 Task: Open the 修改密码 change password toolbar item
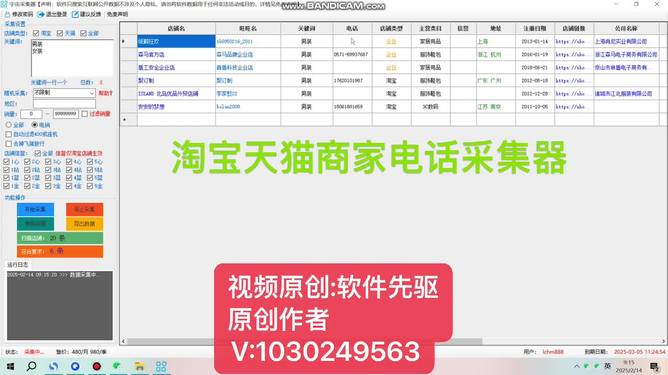tap(18, 14)
